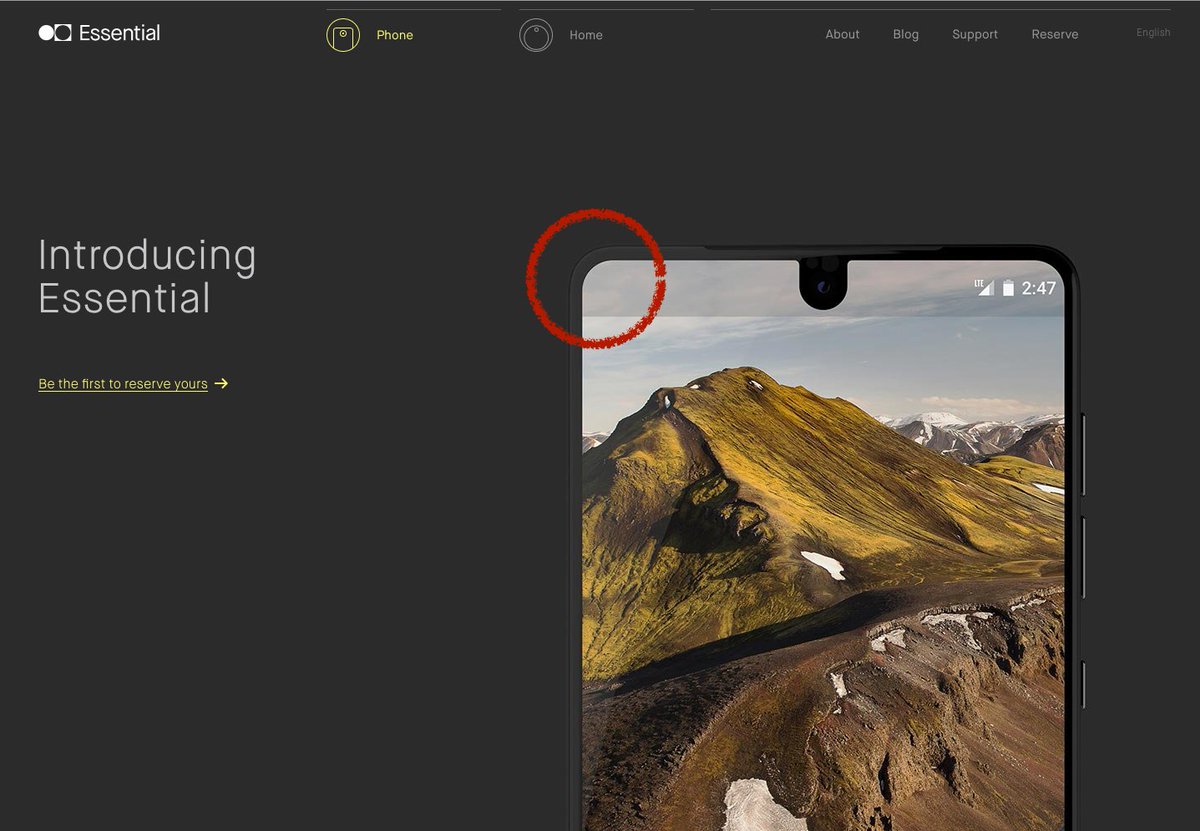Click the Essential logo icon
1200x831 pixels.
pyautogui.click(x=55, y=33)
